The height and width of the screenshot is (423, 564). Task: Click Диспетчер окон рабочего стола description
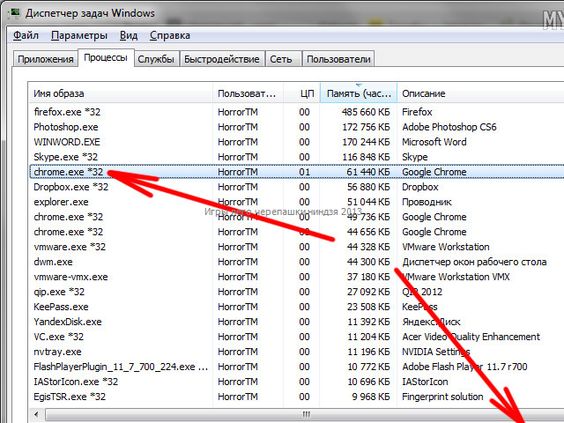click(x=474, y=262)
